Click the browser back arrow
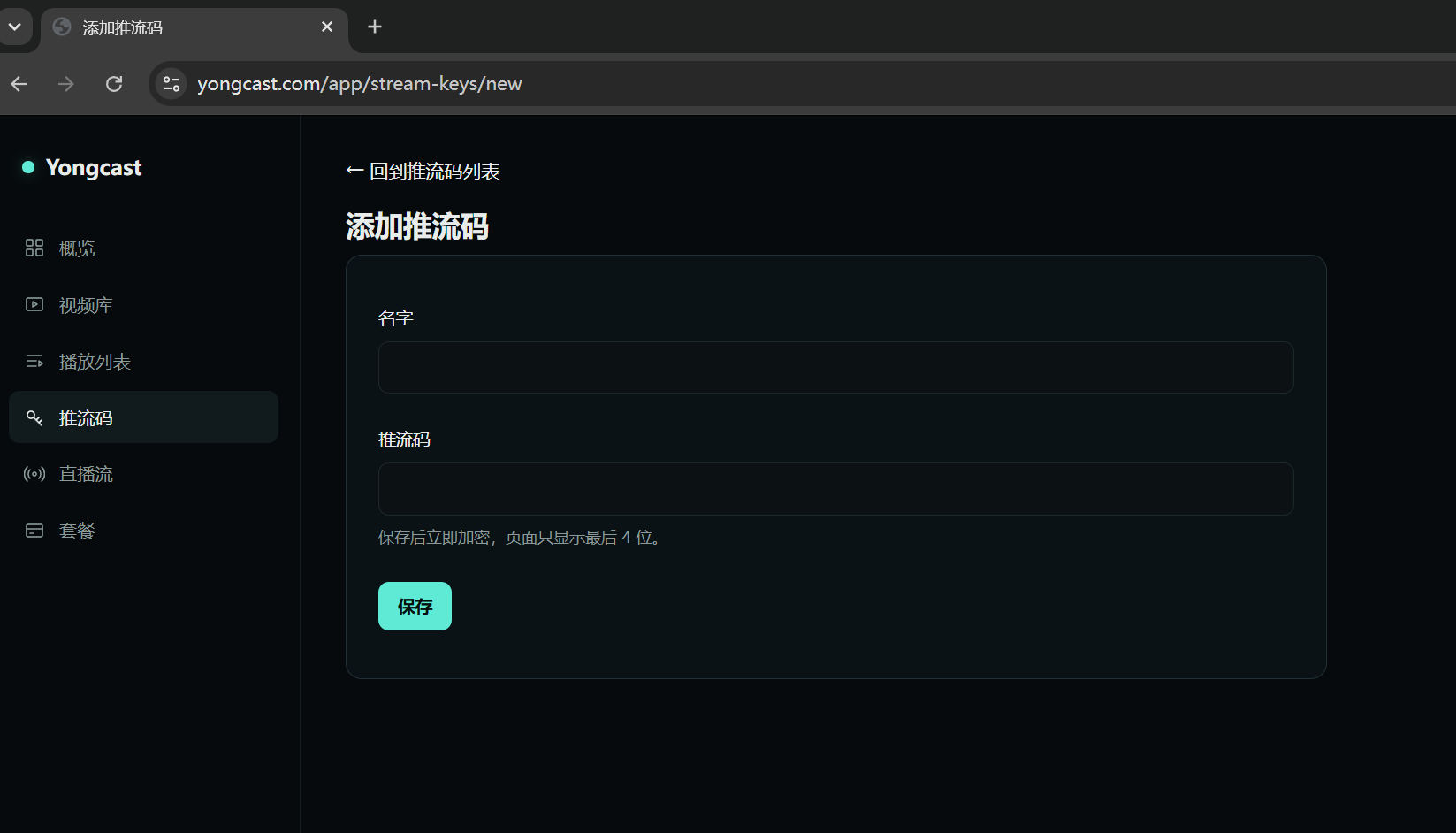Screen dimensions: 1456x833 [19, 84]
